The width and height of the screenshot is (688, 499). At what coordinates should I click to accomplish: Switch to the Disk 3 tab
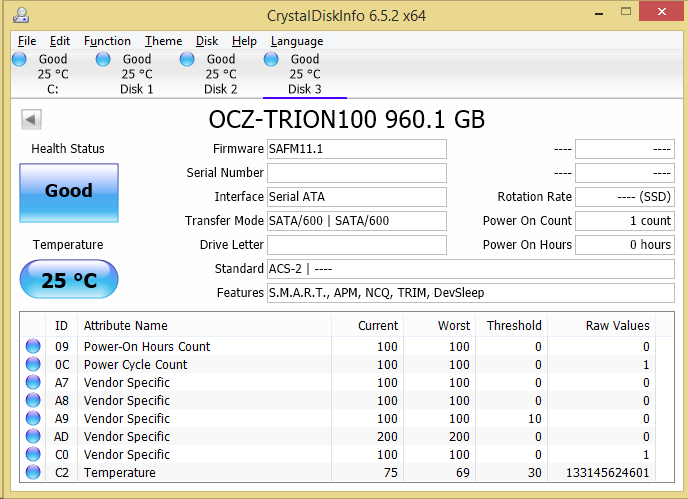(x=305, y=74)
